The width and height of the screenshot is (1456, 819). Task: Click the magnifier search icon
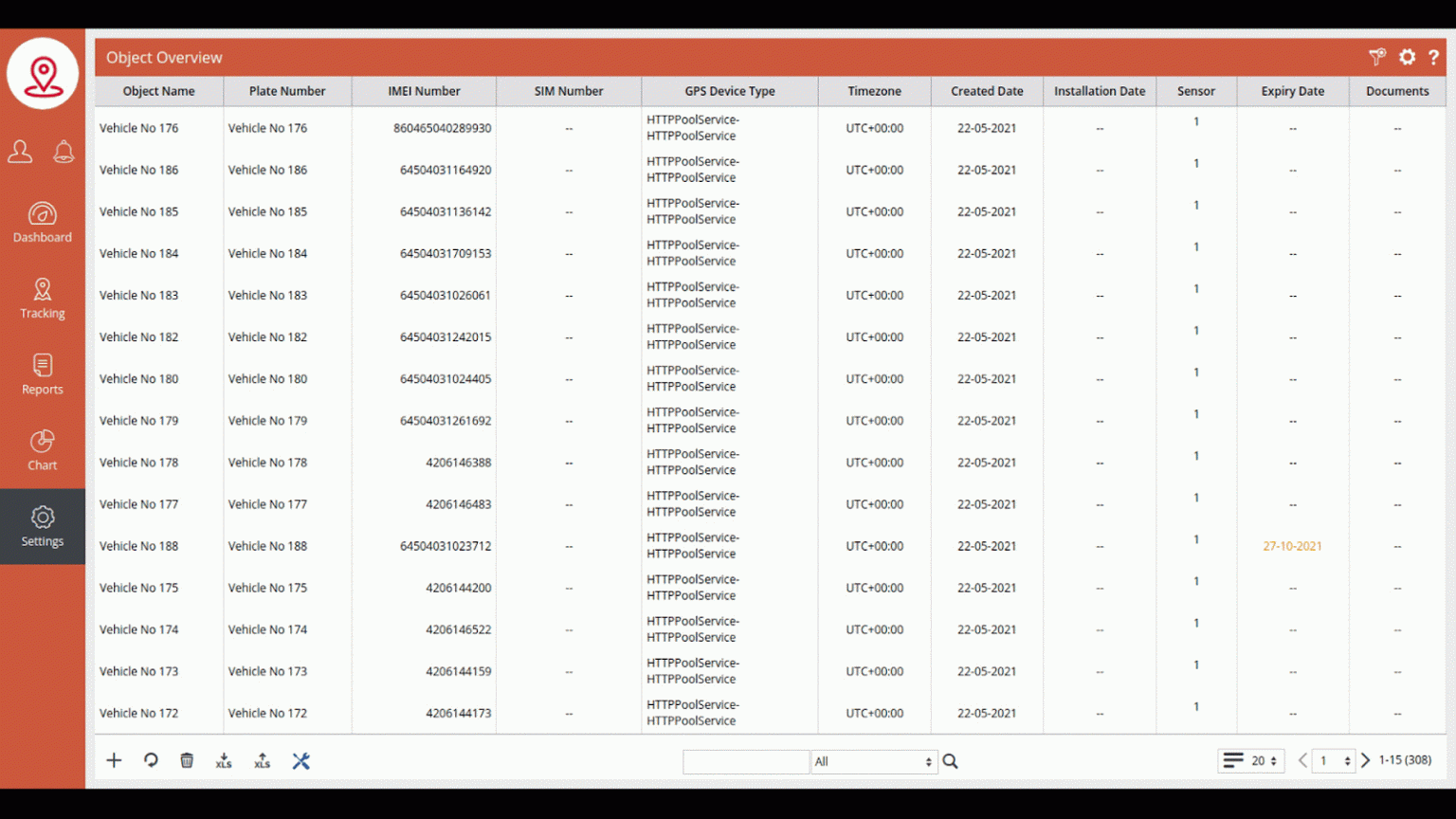pyautogui.click(x=950, y=761)
